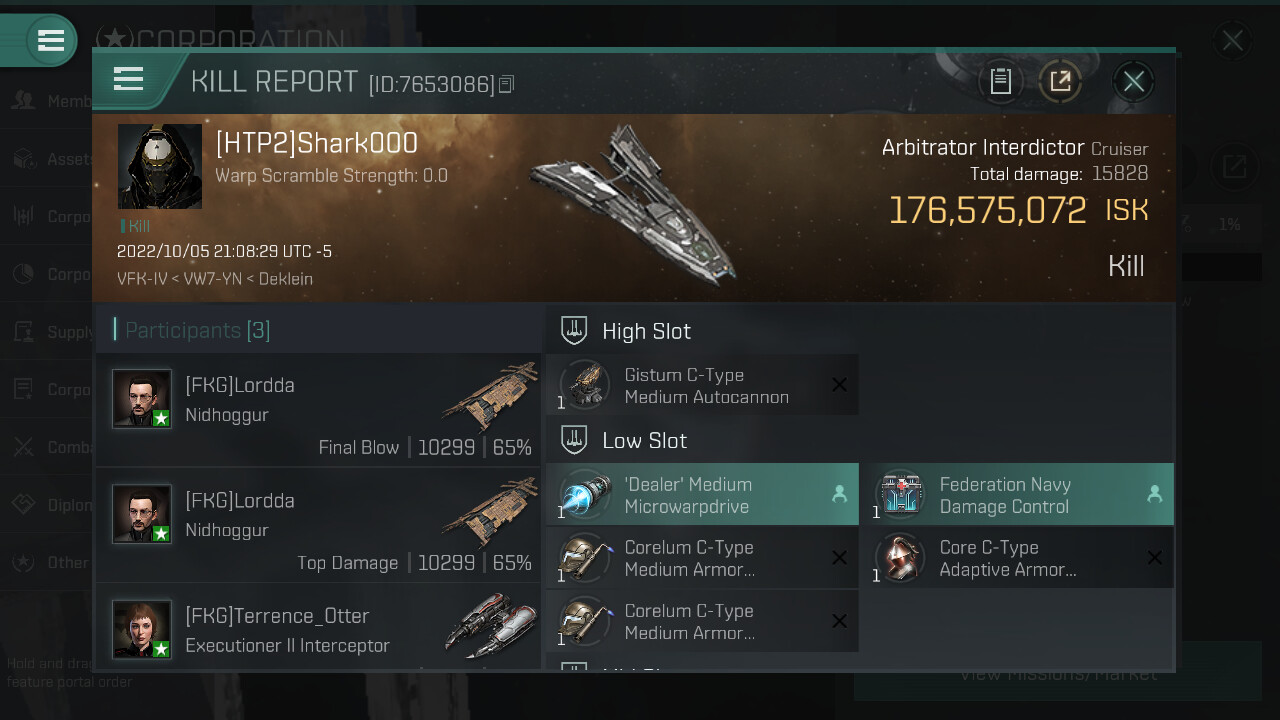Open Lordda Top Damage participant entry
Image resolution: width=1280 pixels, height=720 pixels.
pyautogui.click(x=318, y=525)
